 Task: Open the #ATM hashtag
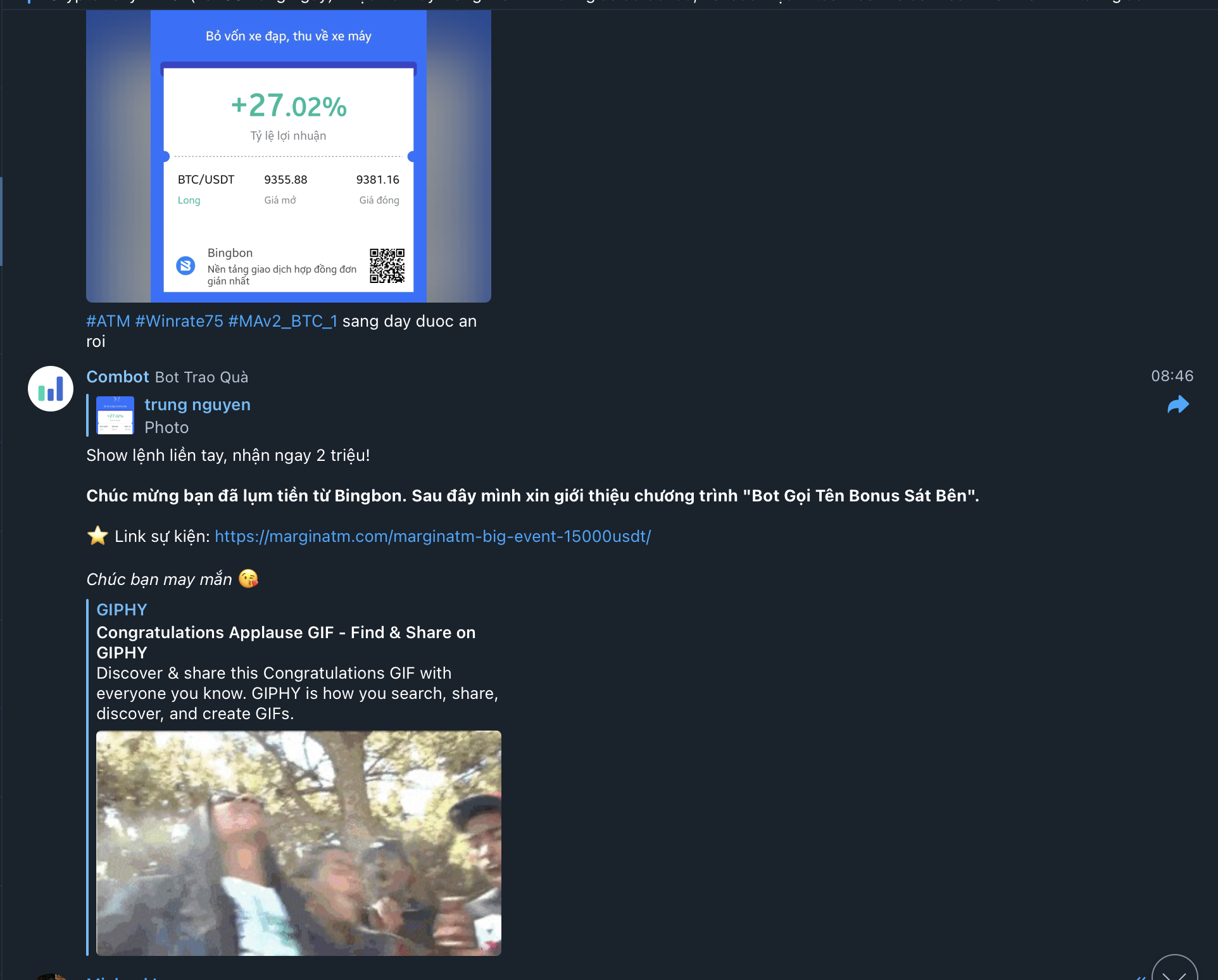(x=108, y=321)
